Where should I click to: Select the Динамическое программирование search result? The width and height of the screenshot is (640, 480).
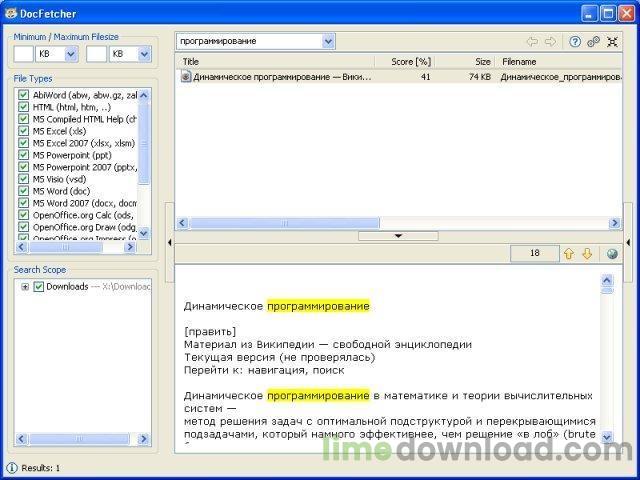[x=280, y=76]
